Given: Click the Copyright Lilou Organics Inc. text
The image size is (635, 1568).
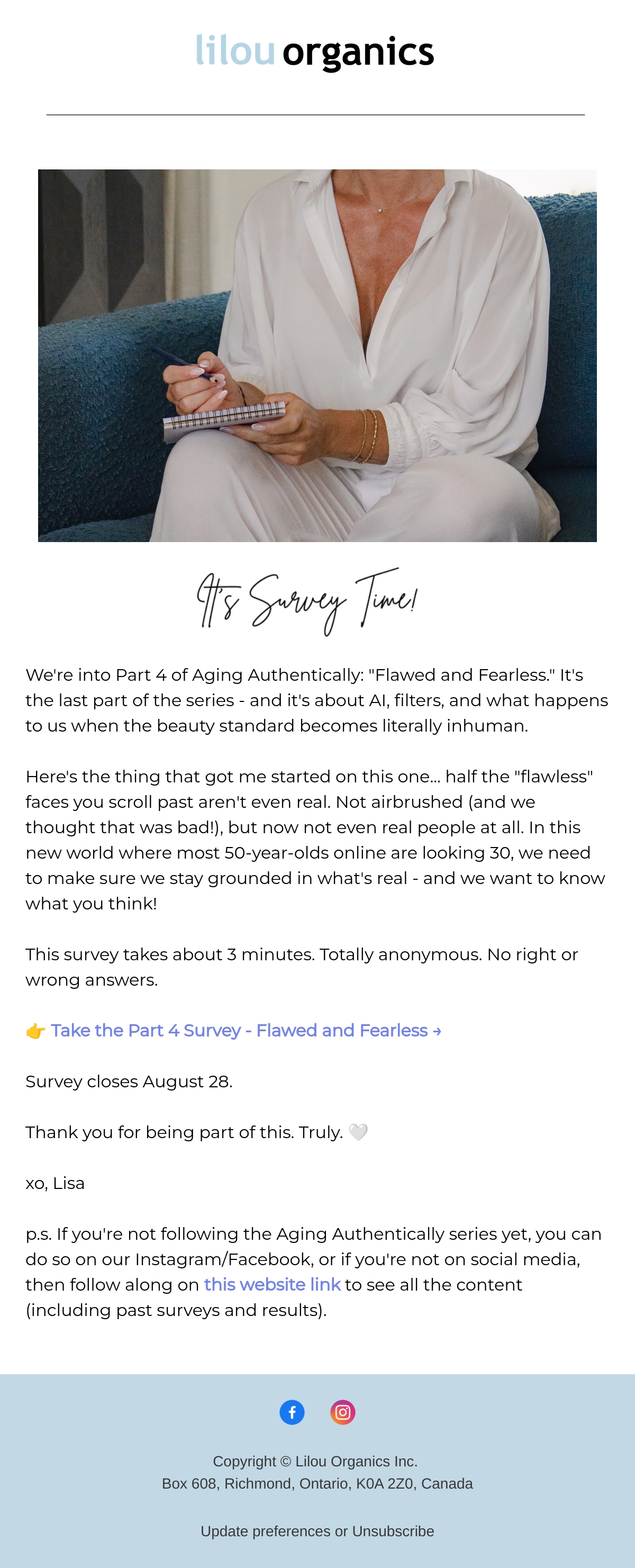Looking at the screenshot, I should [x=315, y=1462].
